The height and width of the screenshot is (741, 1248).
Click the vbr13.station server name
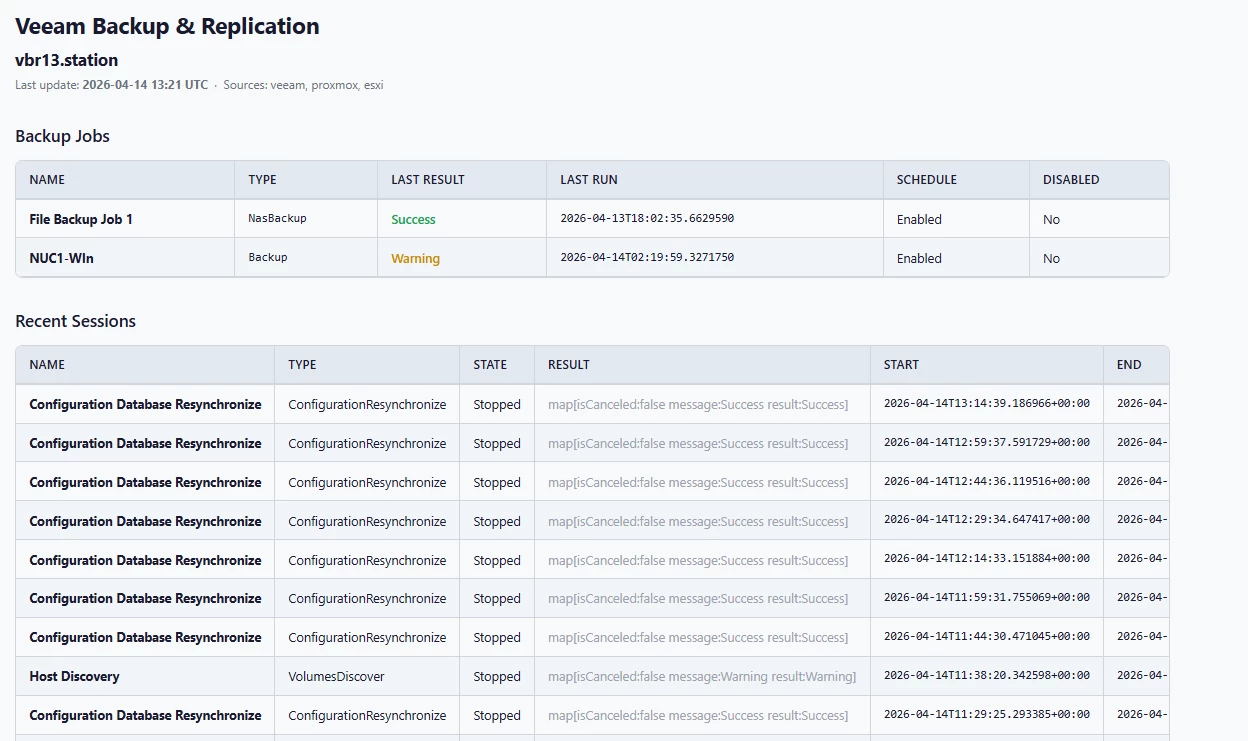pos(66,60)
